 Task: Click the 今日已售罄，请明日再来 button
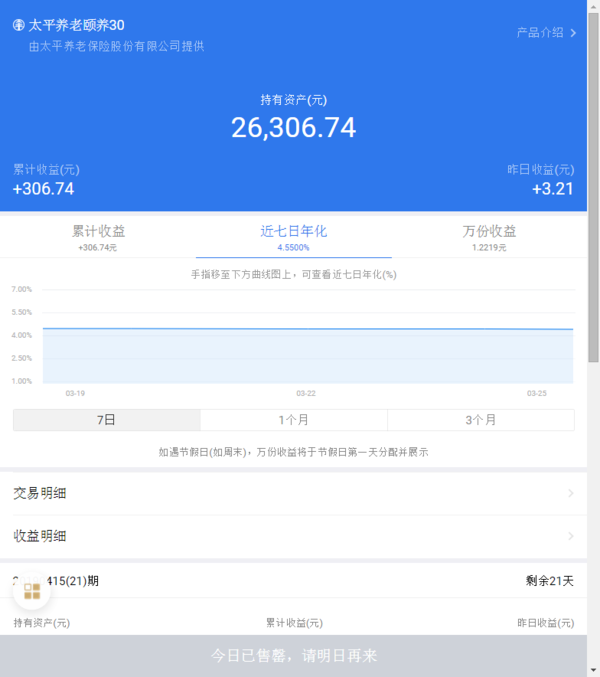[294, 655]
